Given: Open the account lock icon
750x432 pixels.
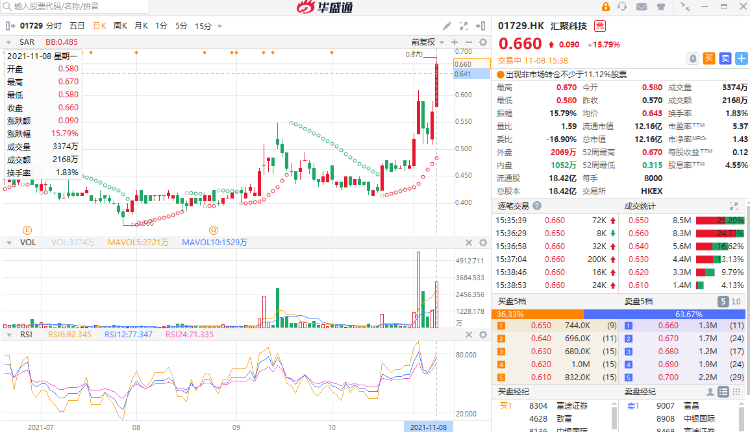Looking at the screenshot, I should (x=606, y=7).
